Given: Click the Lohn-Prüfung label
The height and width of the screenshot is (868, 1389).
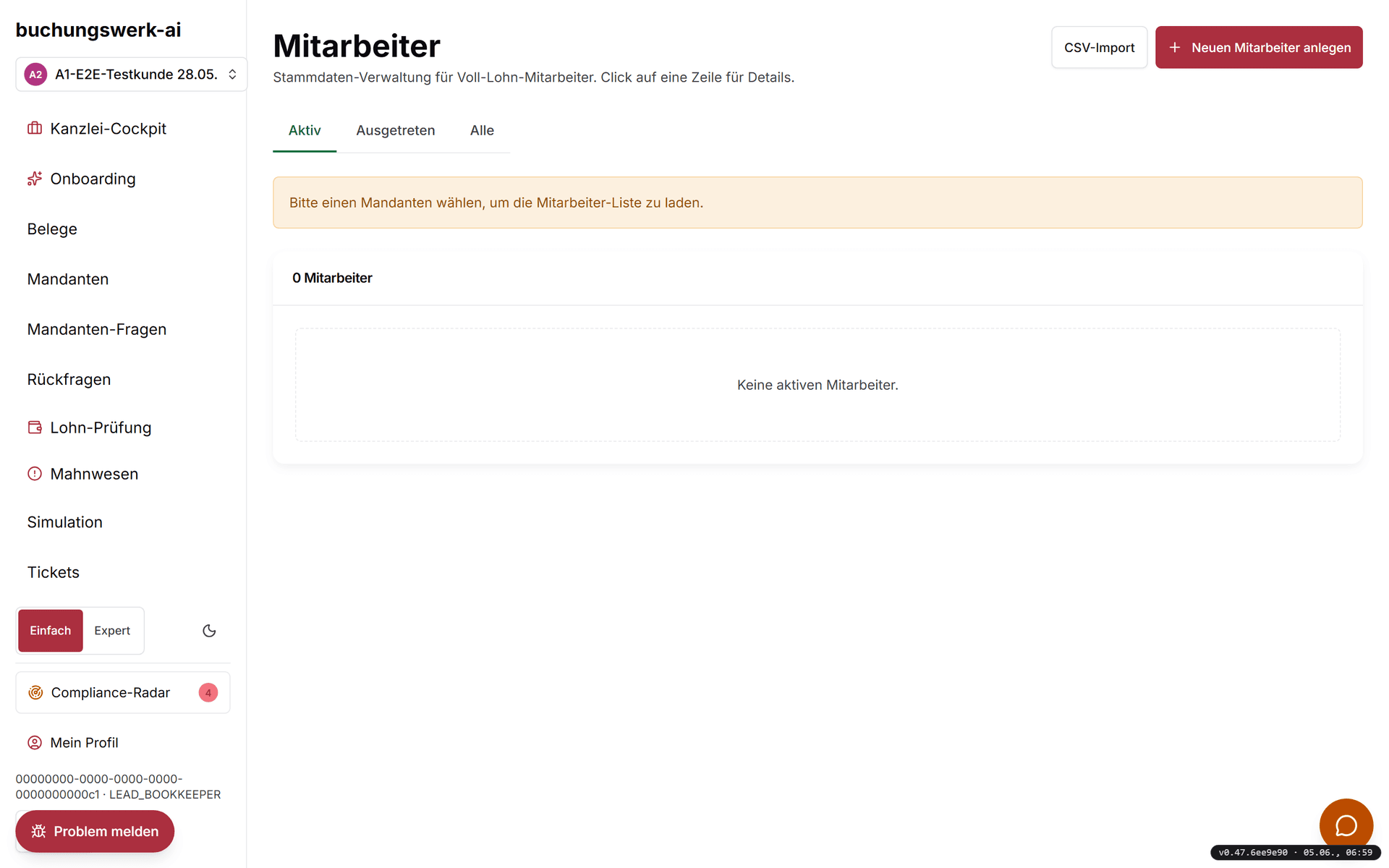Looking at the screenshot, I should coord(101,427).
